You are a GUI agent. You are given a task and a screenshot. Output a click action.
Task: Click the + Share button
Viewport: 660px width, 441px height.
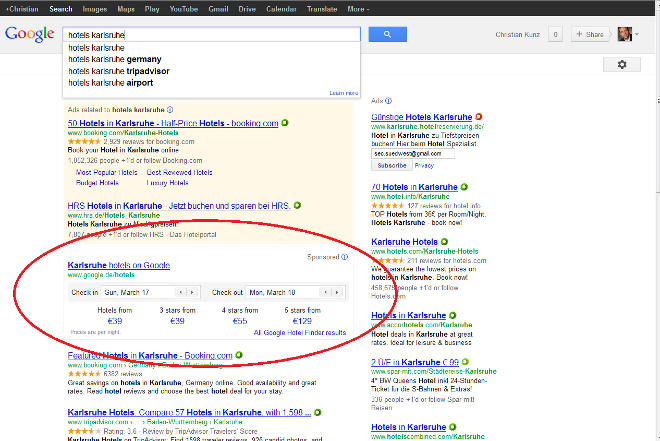[590, 35]
